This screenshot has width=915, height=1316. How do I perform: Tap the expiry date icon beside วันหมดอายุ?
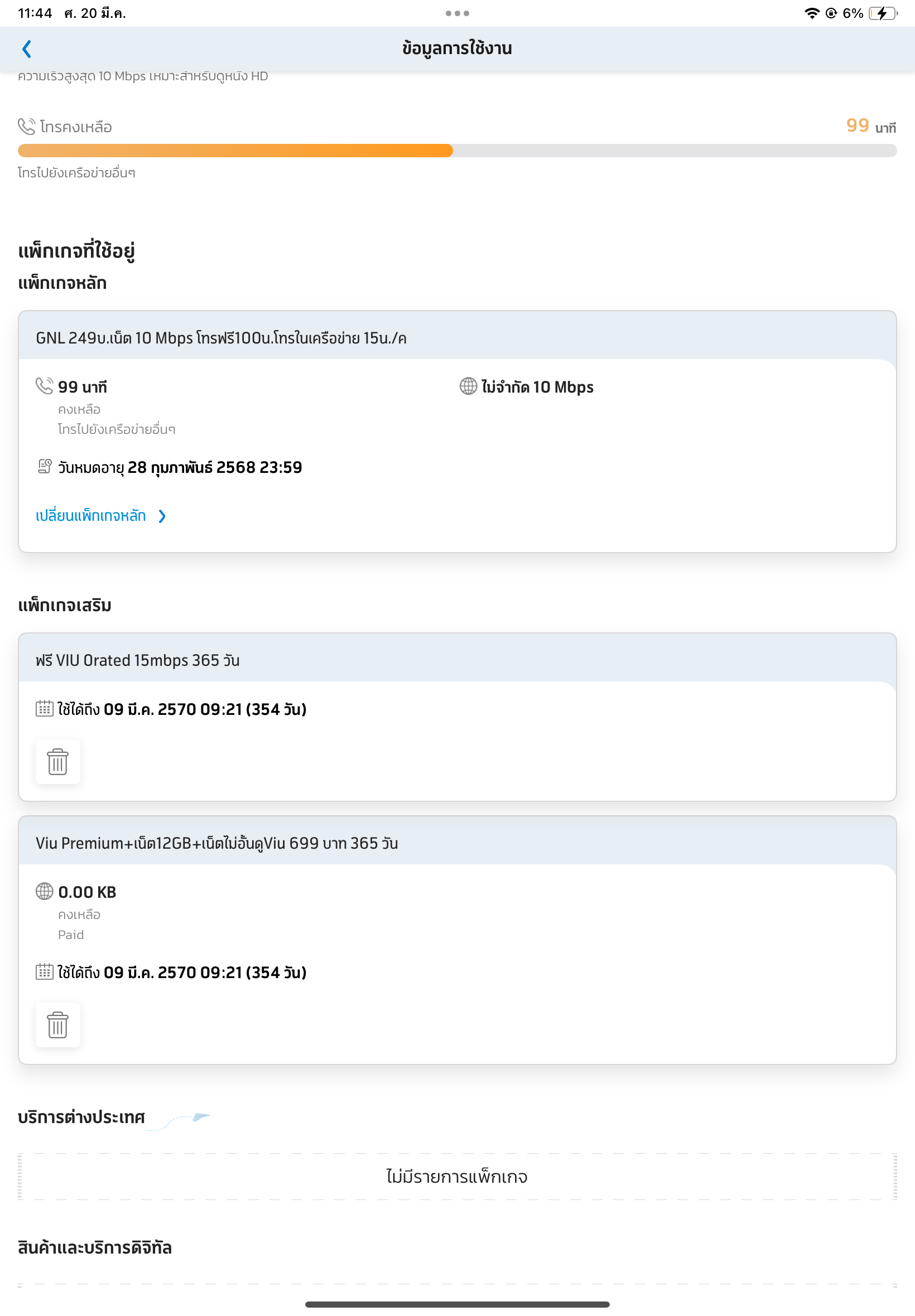point(45,466)
